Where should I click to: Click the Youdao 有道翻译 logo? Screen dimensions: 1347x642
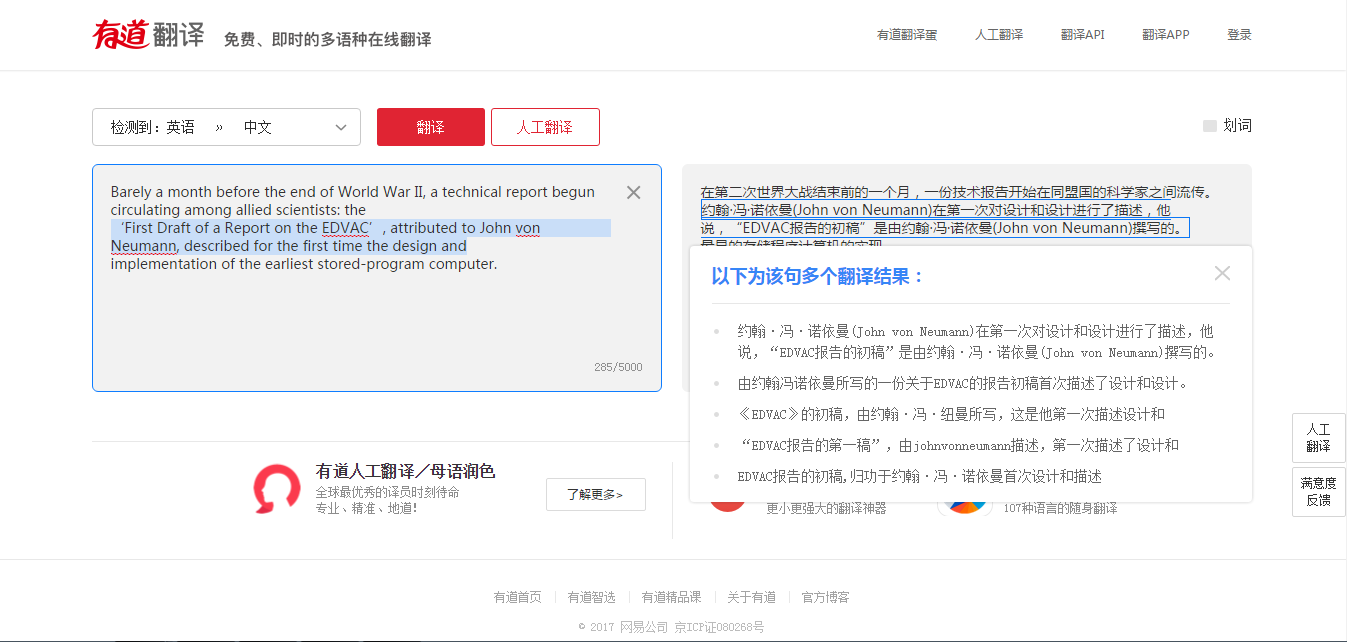148,35
